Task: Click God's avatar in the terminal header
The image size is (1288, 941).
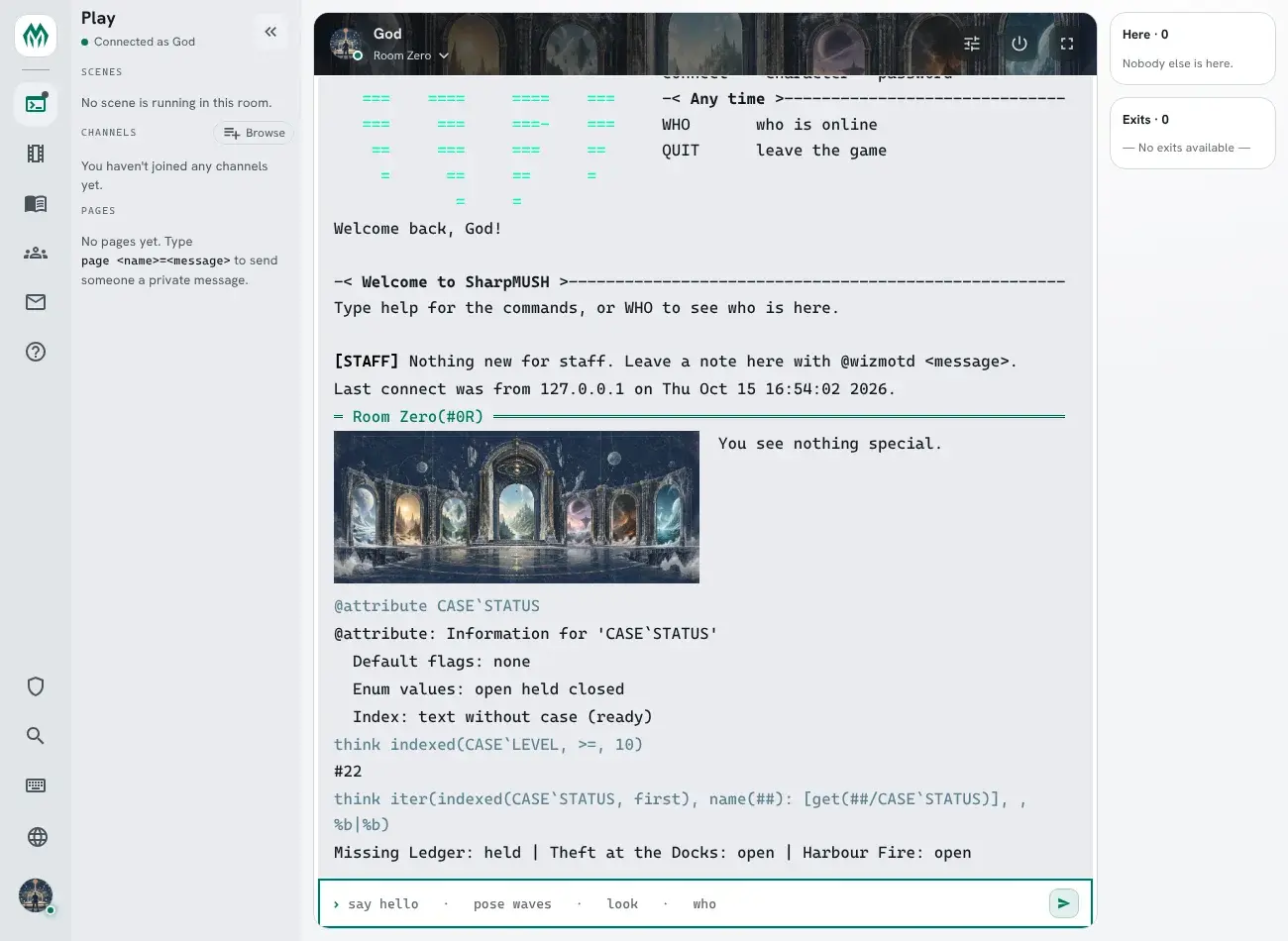Action: [346, 44]
